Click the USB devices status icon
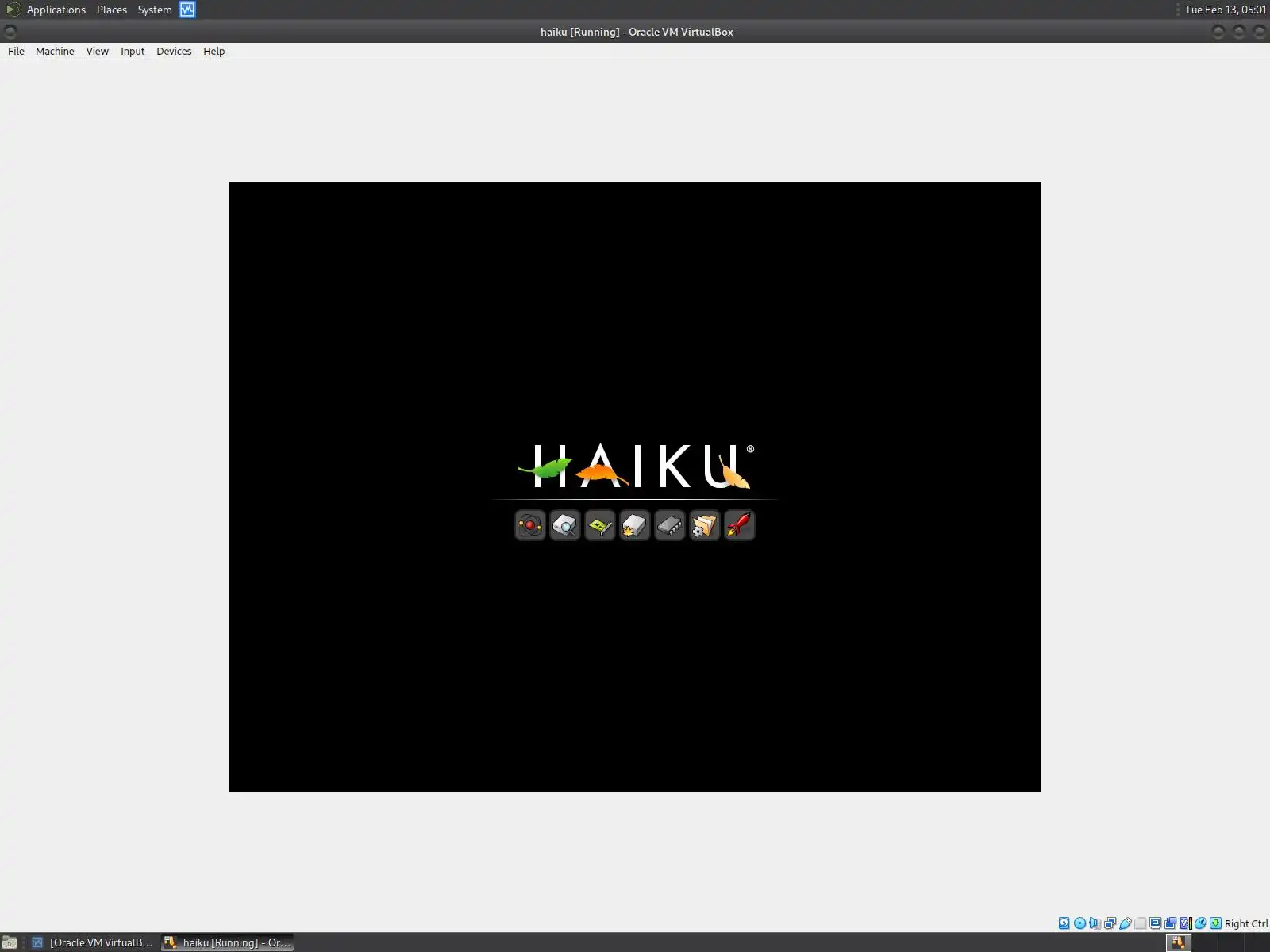The width and height of the screenshot is (1270, 952). [1125, 923]
